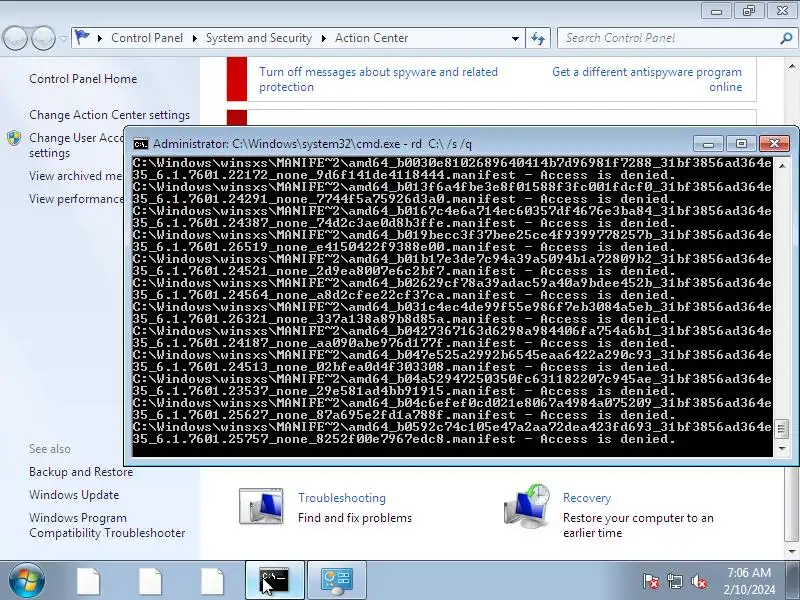Click the Recovery computer clock icon
The height and width of the screenshot is (600, 800).
pos(527,507)
